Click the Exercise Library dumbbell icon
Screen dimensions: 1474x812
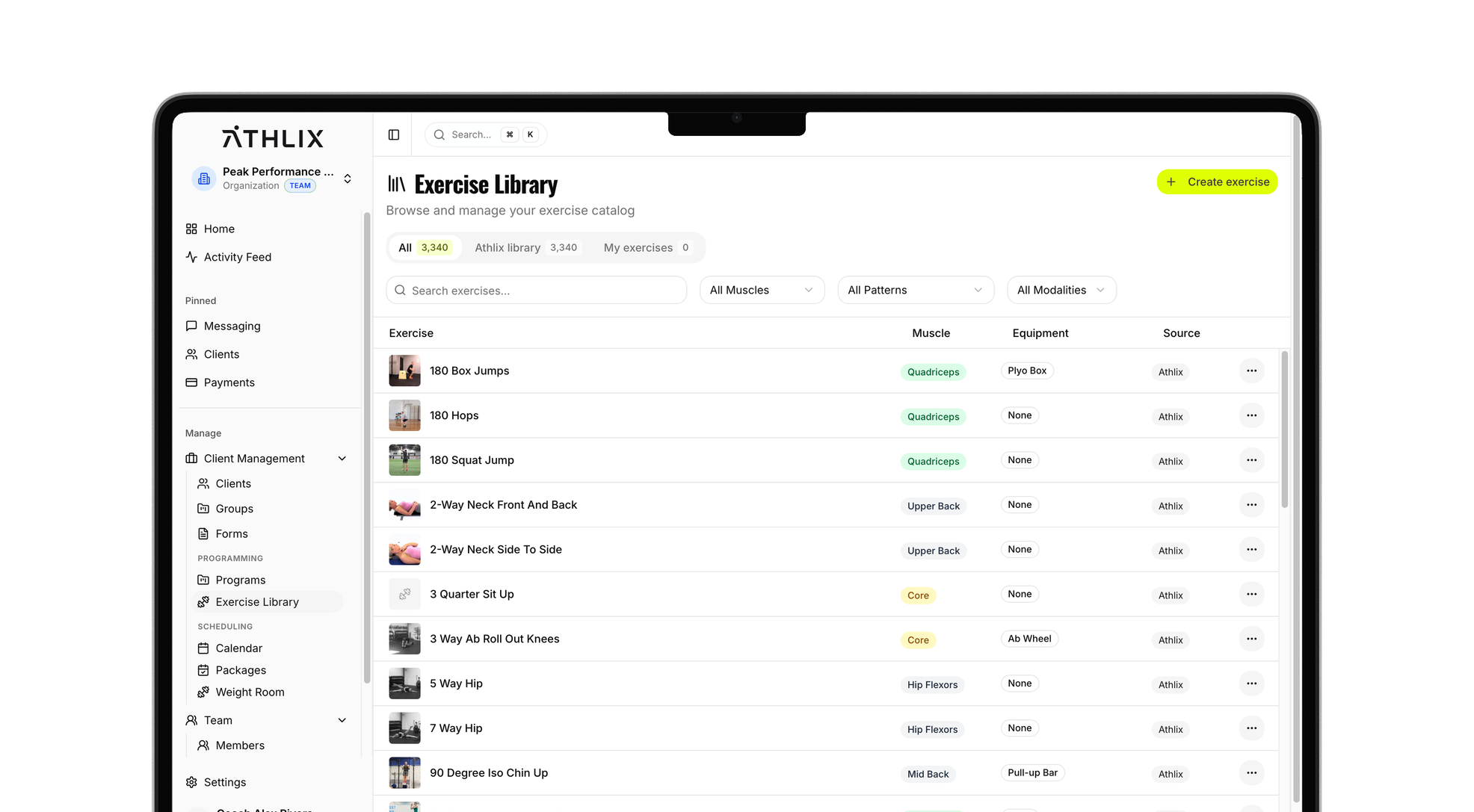point(203,602)
